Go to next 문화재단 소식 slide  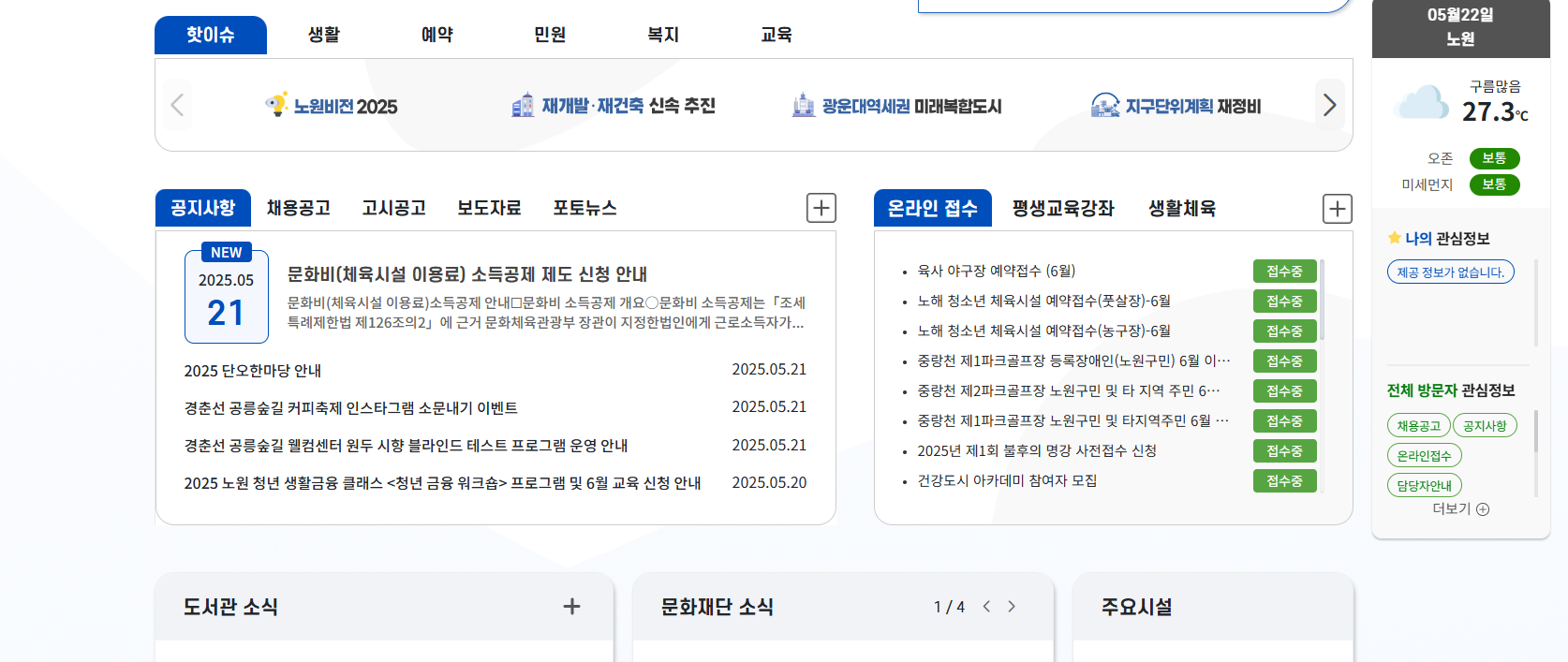[x=1012, y=607]
